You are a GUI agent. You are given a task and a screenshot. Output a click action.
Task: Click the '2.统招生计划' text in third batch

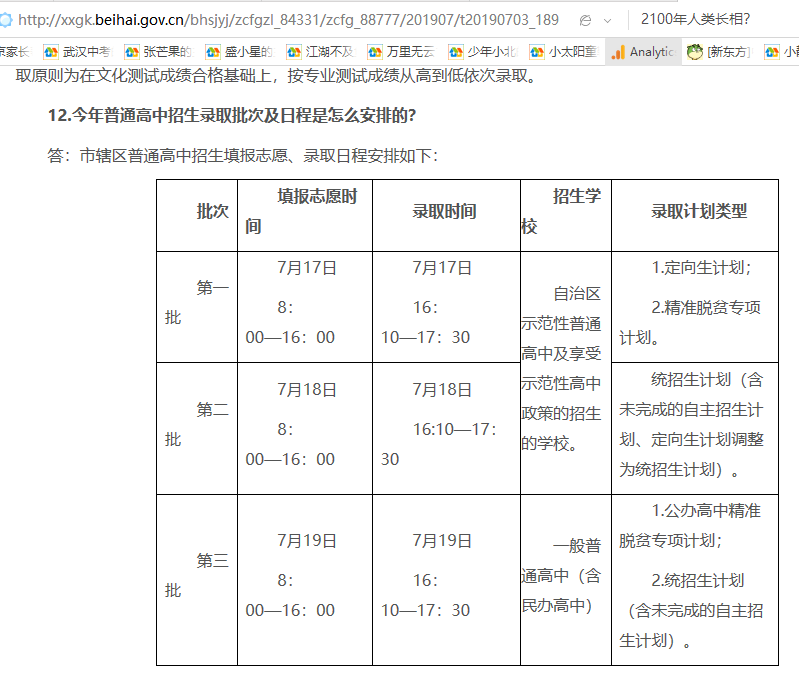point(698,580)
